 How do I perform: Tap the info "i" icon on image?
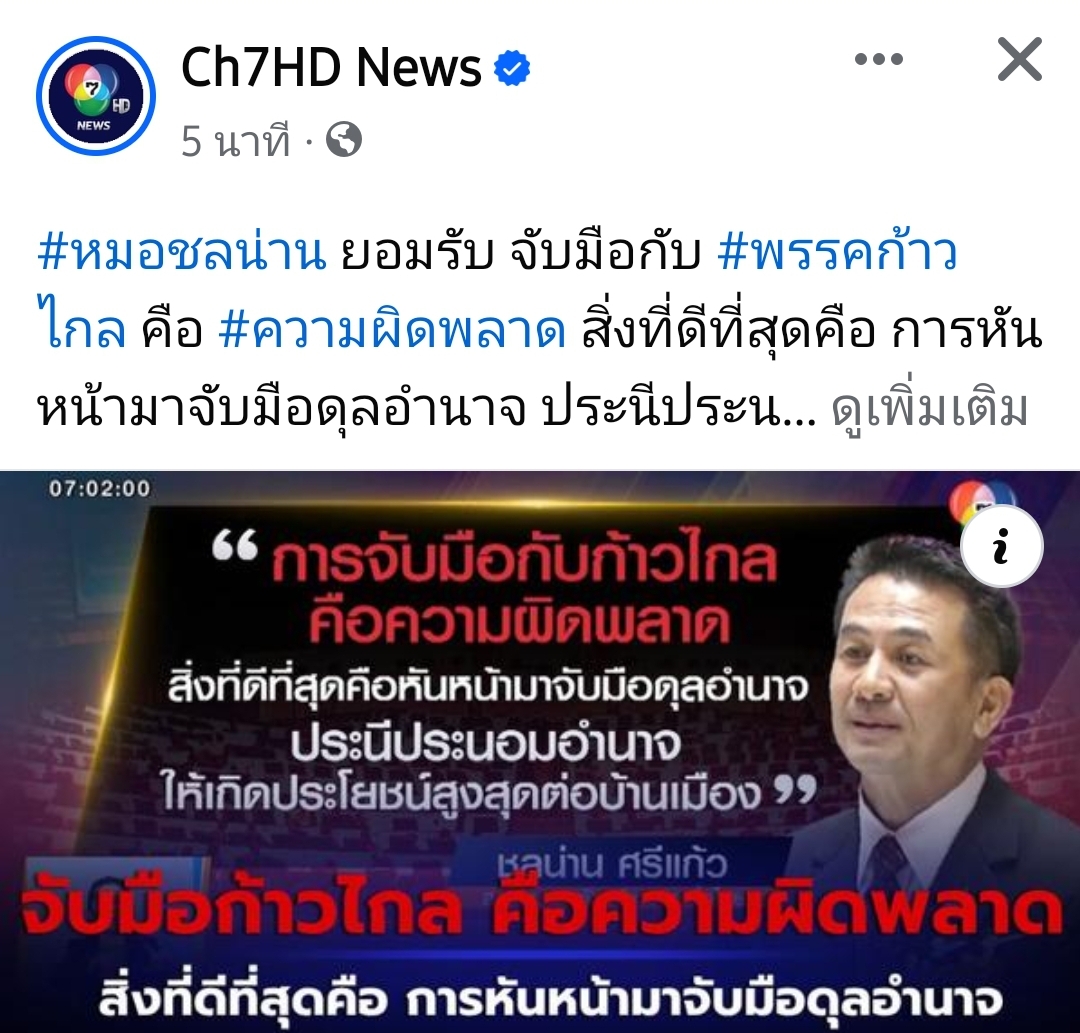coord(1002,545)
